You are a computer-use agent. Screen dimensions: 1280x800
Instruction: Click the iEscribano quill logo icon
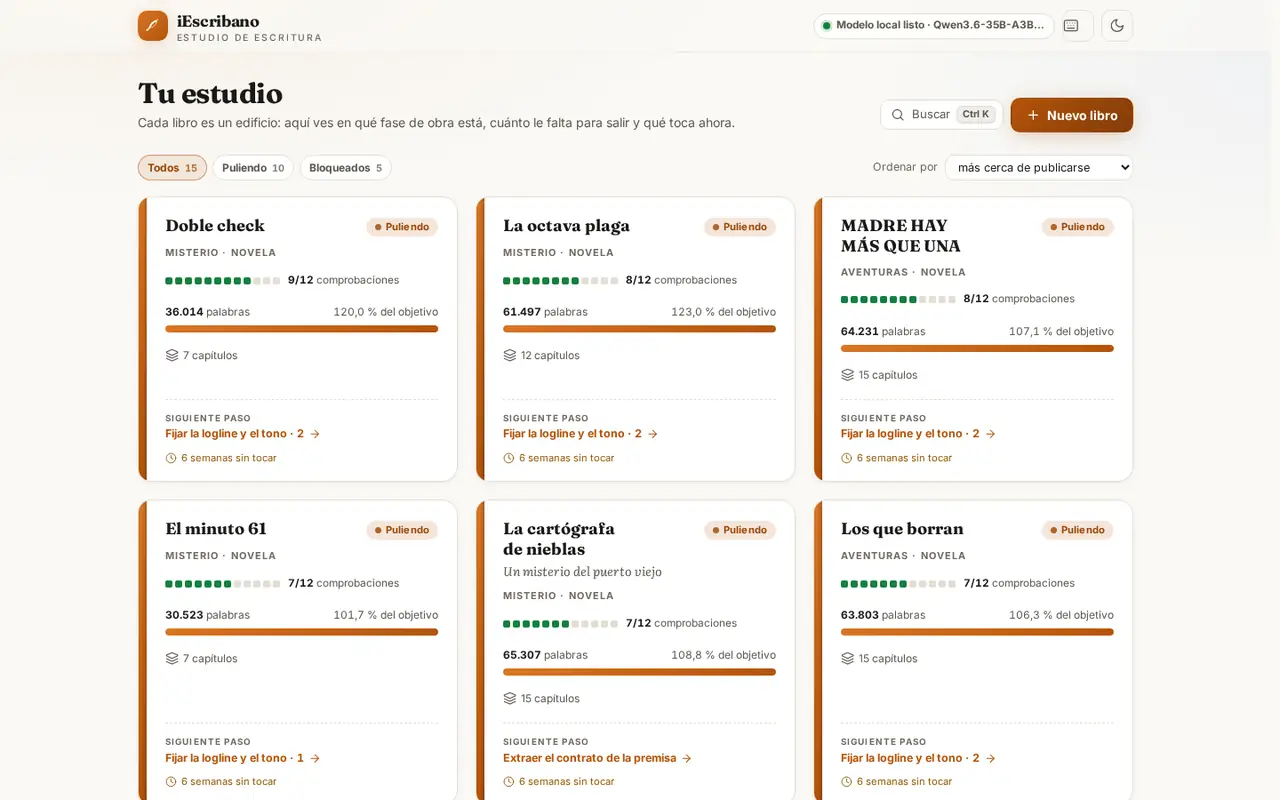[x=153, y=26]
